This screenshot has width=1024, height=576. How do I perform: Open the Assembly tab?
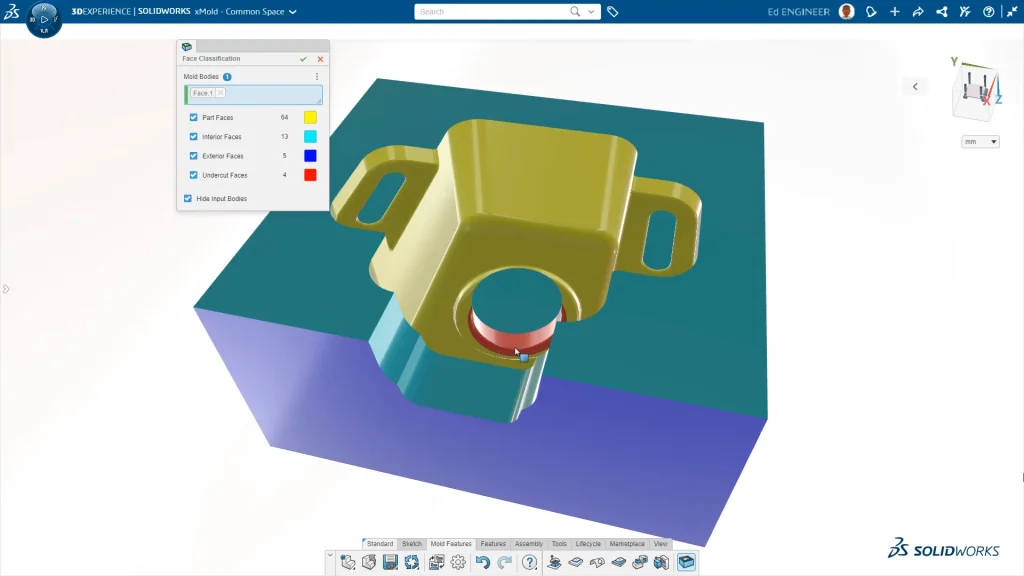[528, 544]
